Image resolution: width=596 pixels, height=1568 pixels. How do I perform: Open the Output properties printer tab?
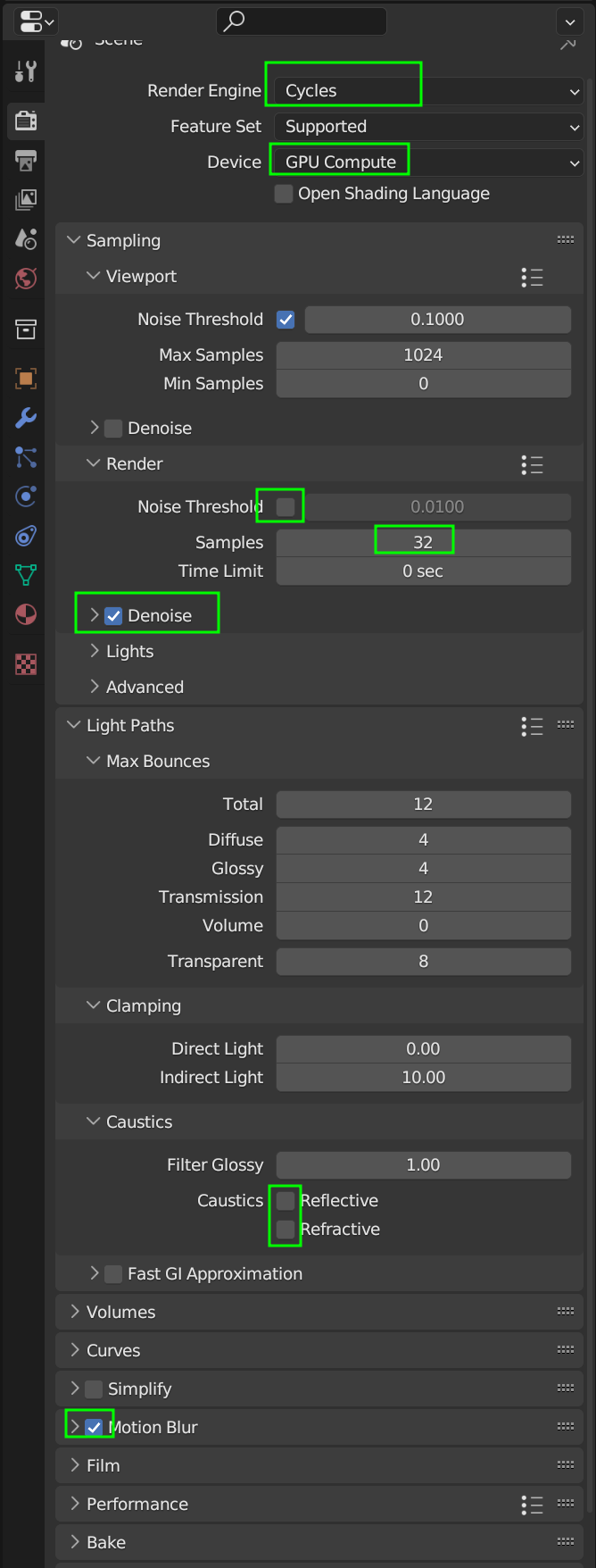tap(26, 161)
